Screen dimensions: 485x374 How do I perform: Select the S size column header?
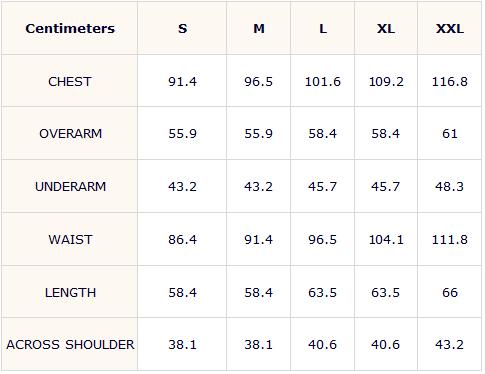182,29
